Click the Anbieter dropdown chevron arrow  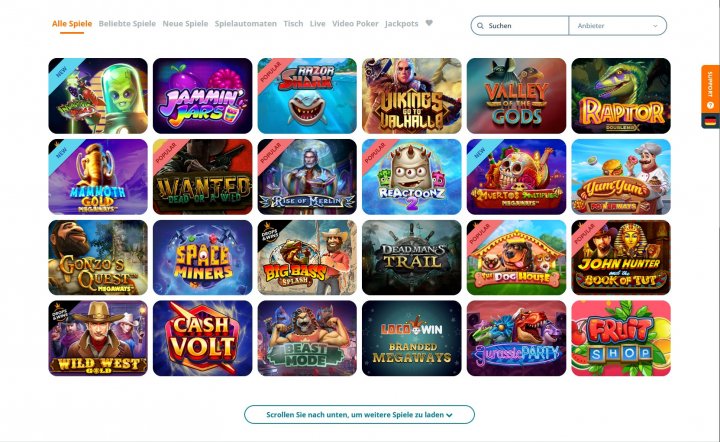(x=655, y=26)
